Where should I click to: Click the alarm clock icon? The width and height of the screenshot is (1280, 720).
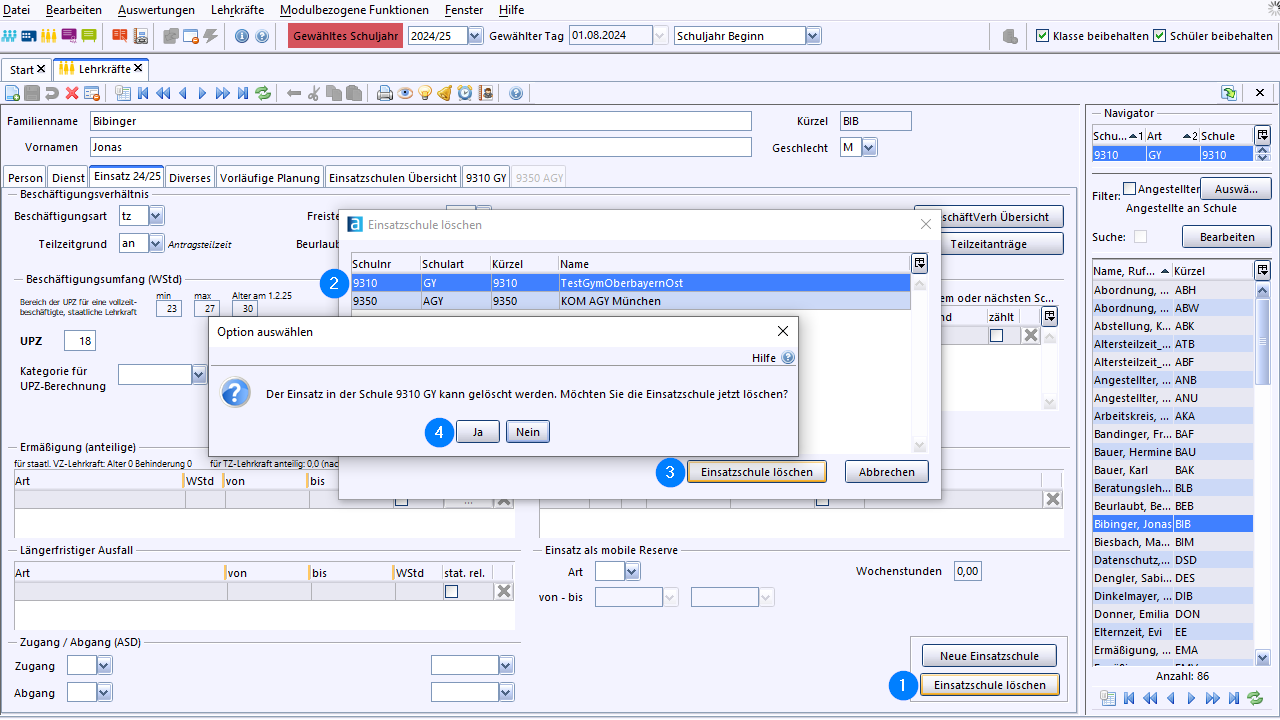(x=465, y=93)
